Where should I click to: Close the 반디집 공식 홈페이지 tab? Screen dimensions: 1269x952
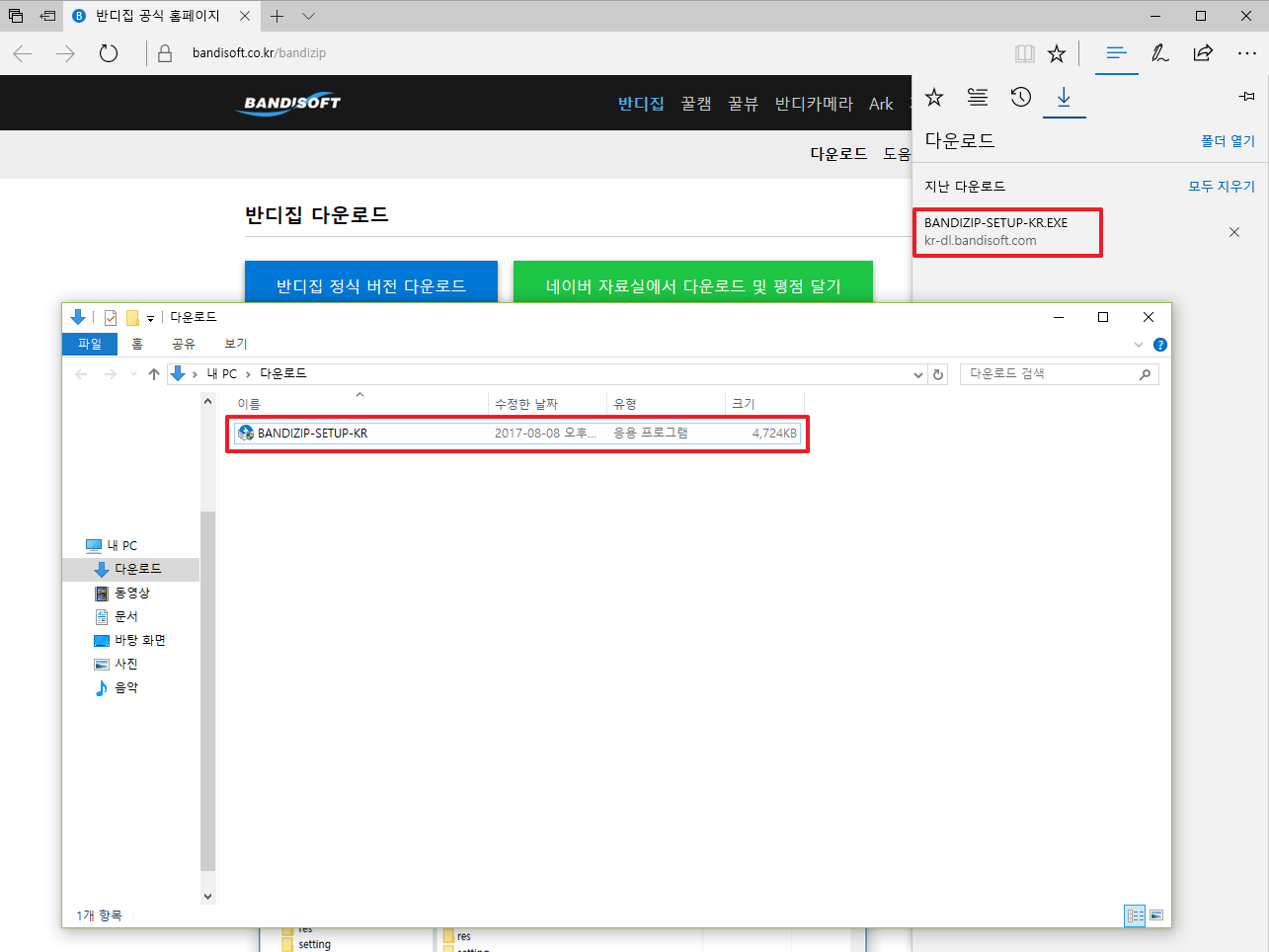pyautogui.click(x=245, y=16)
